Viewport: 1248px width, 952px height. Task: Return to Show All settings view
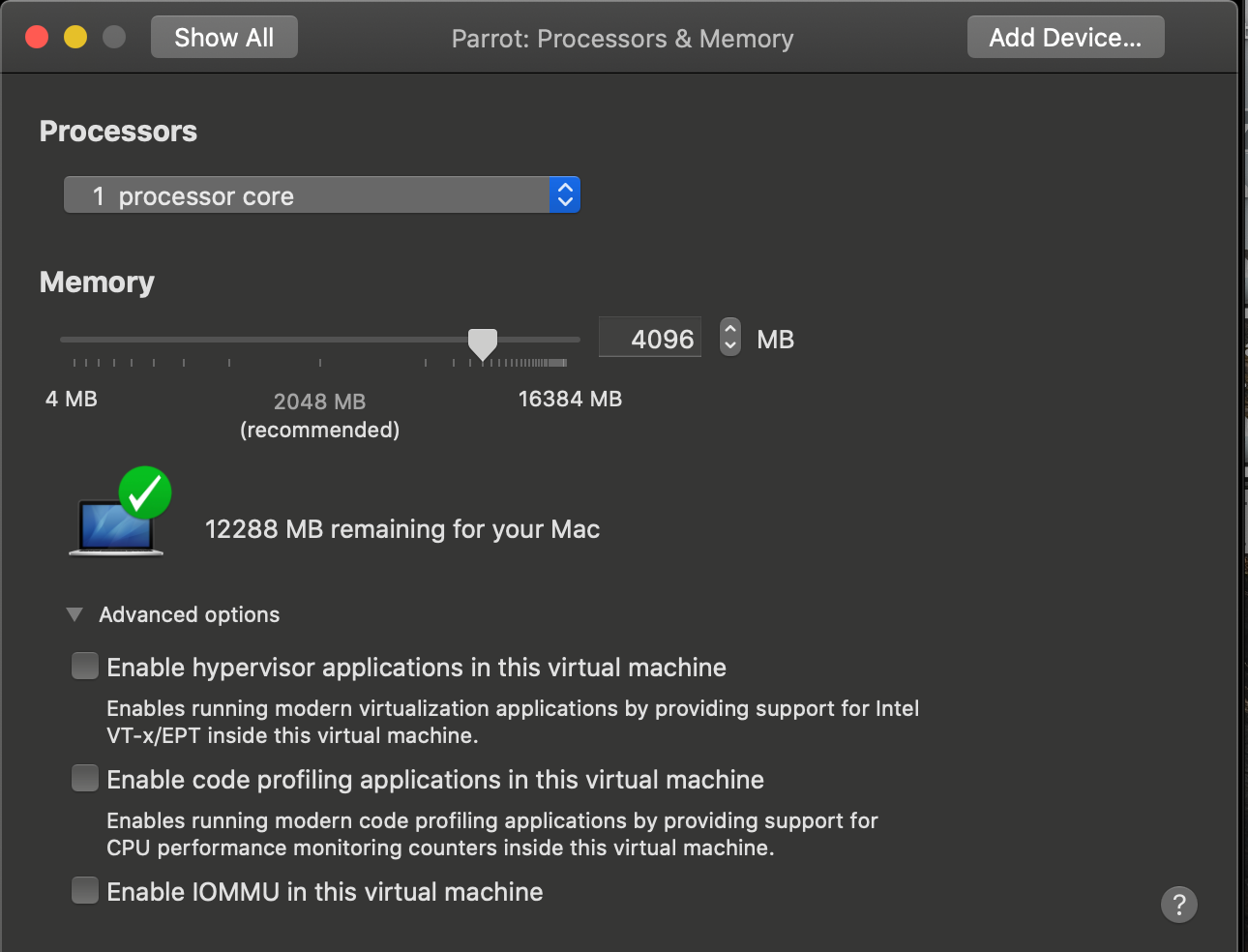(223, 37)
